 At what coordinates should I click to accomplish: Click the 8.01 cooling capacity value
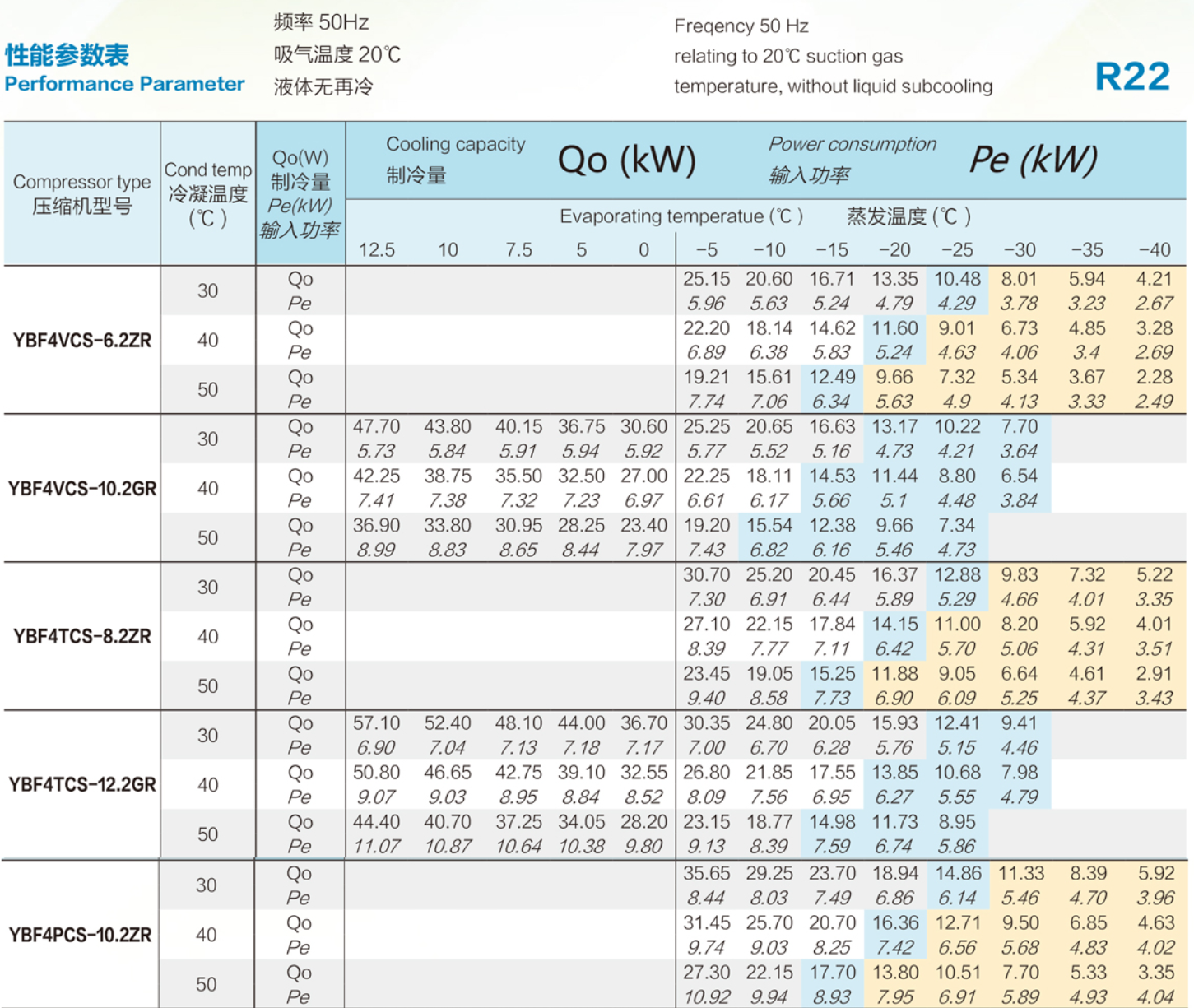pyautogui.click(x=1019, y=279)
